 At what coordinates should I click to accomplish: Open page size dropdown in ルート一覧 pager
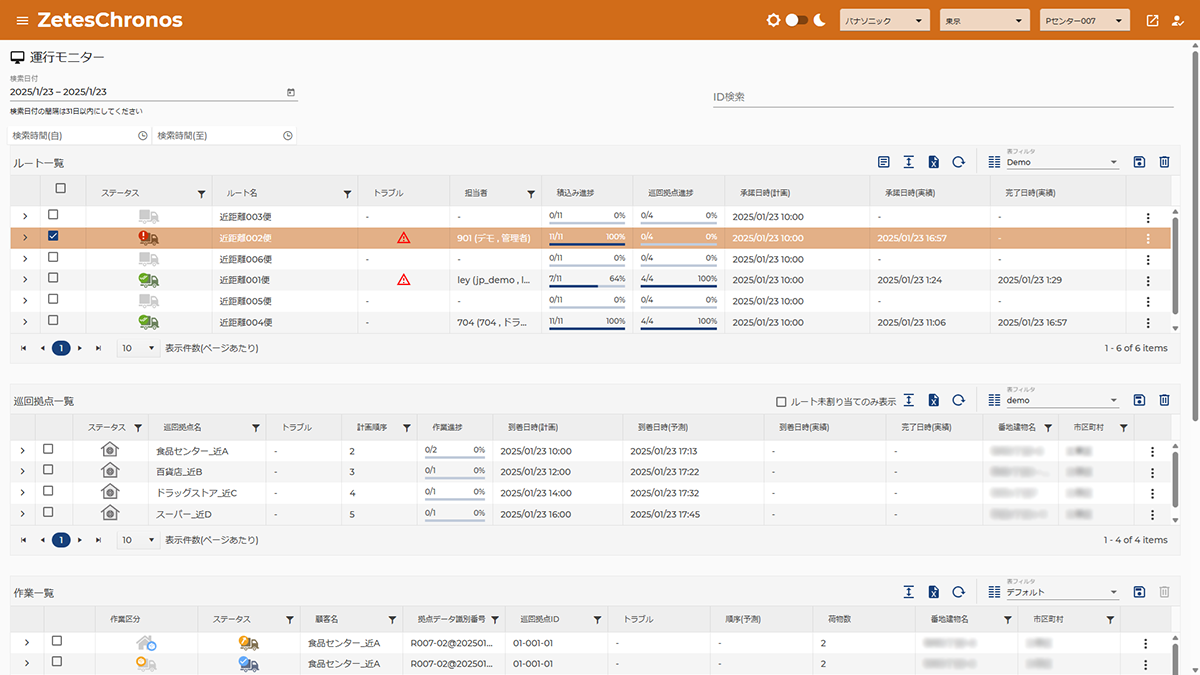coord(139,348)
